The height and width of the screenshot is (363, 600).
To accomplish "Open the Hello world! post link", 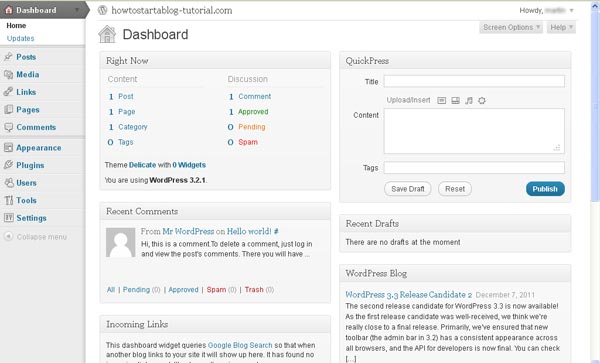I will pyautogui.click(x=249, y=231).
